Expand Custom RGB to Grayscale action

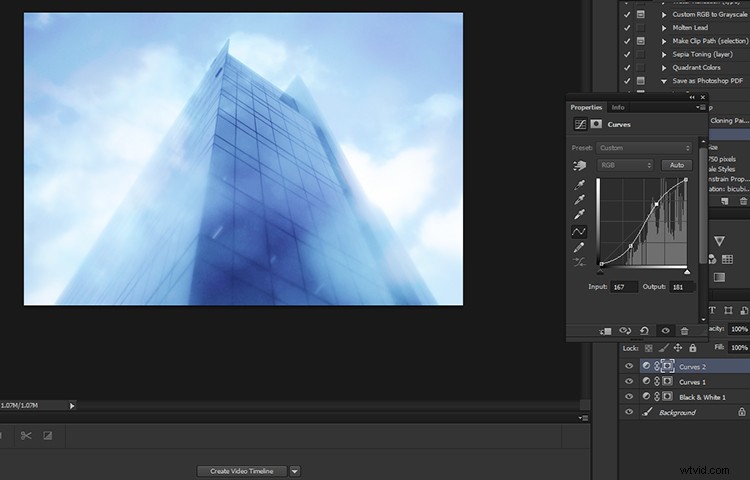coord(664,15)
